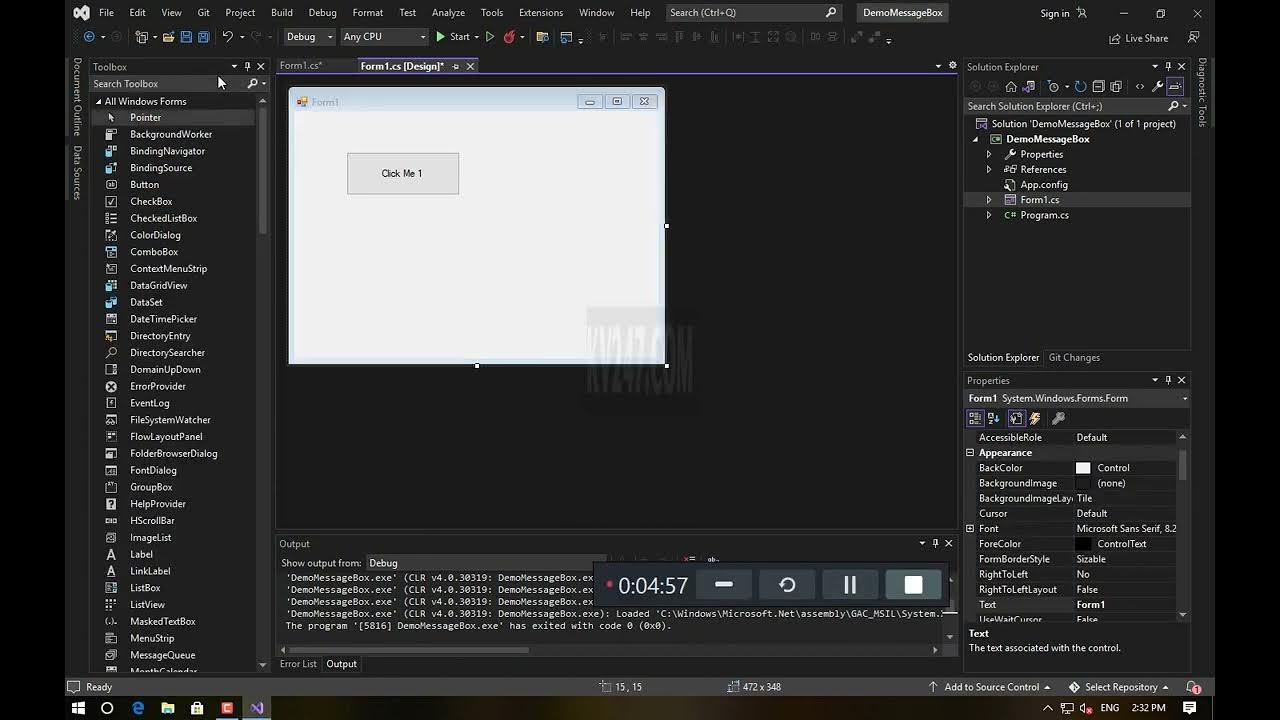
Task: Open the Debug configuration dropdown
Action: (309, 37)
